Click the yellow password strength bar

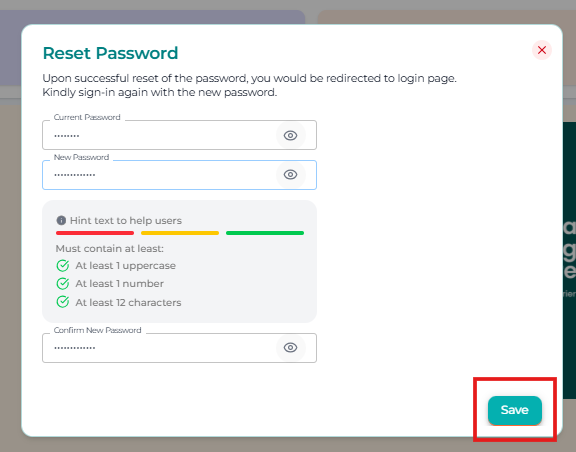180,233
